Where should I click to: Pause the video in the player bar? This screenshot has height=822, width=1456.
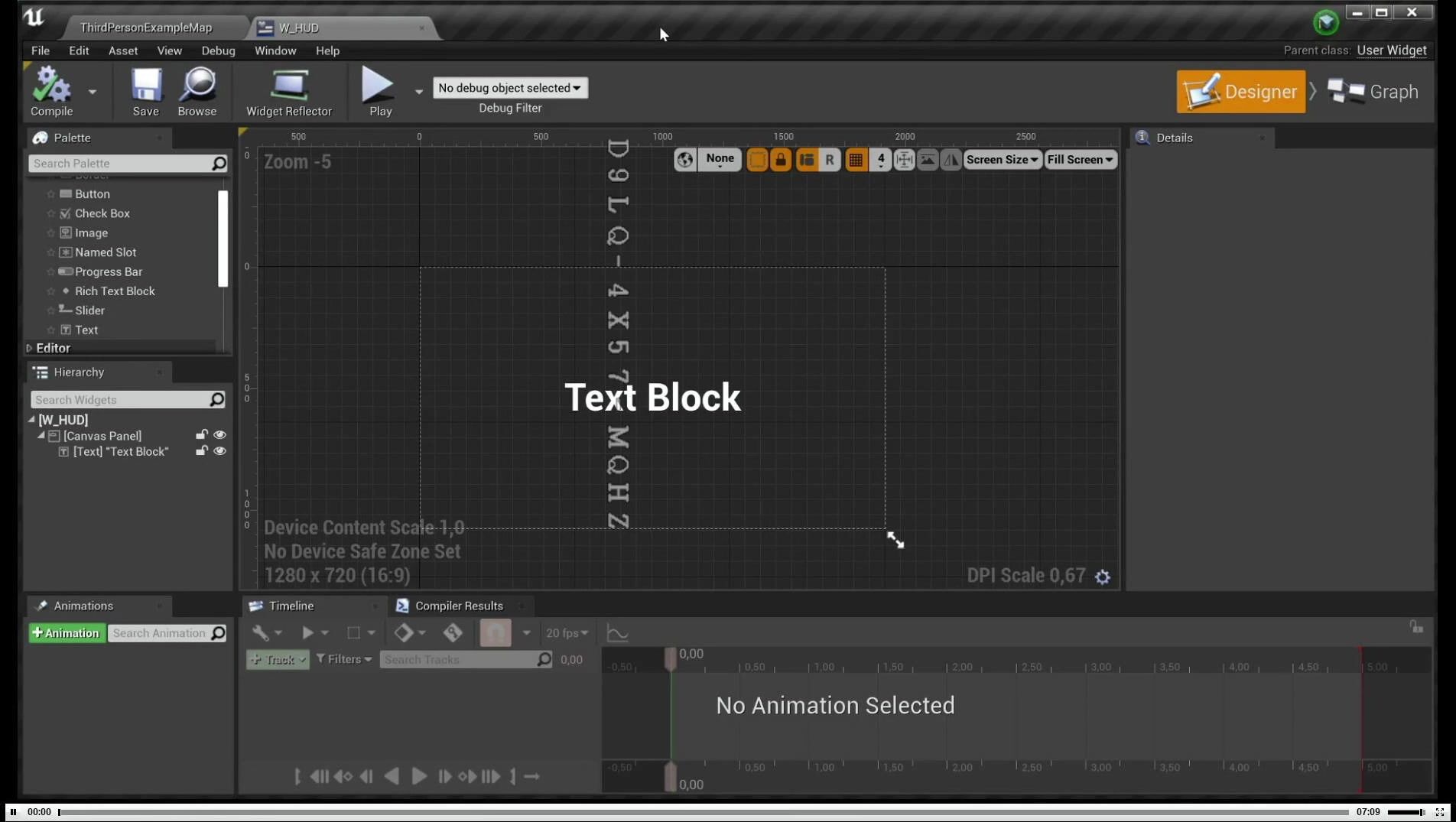(x=13, y=812)
